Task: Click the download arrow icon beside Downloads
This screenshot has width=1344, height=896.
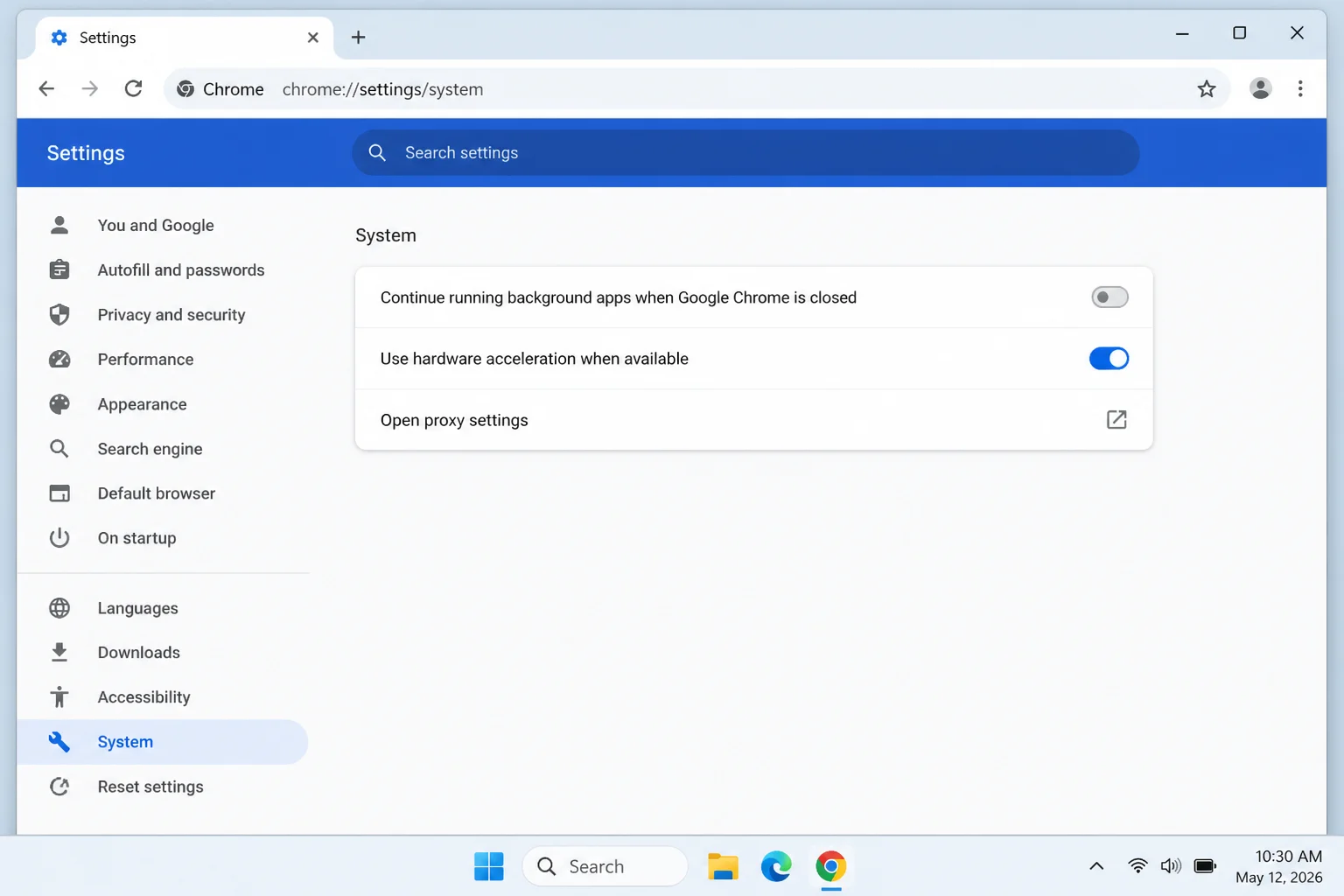Action: pos(59,652)
